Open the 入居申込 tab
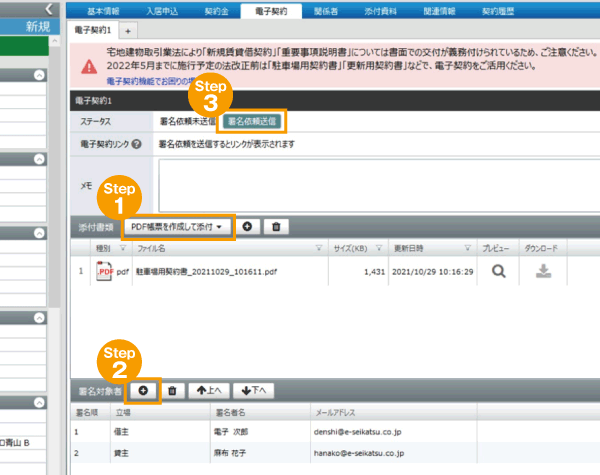The image size is (600, 475). pyautogui.click(x=162, y=11)
